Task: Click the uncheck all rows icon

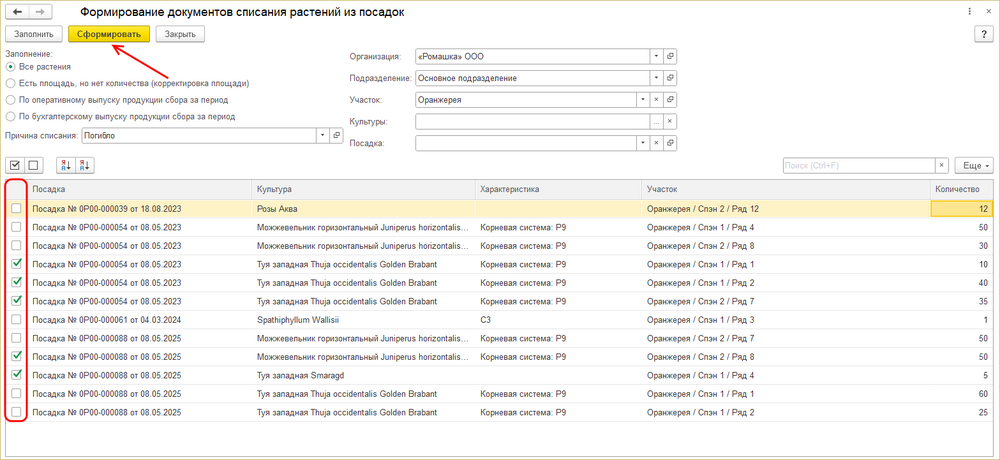Action: 33,165
